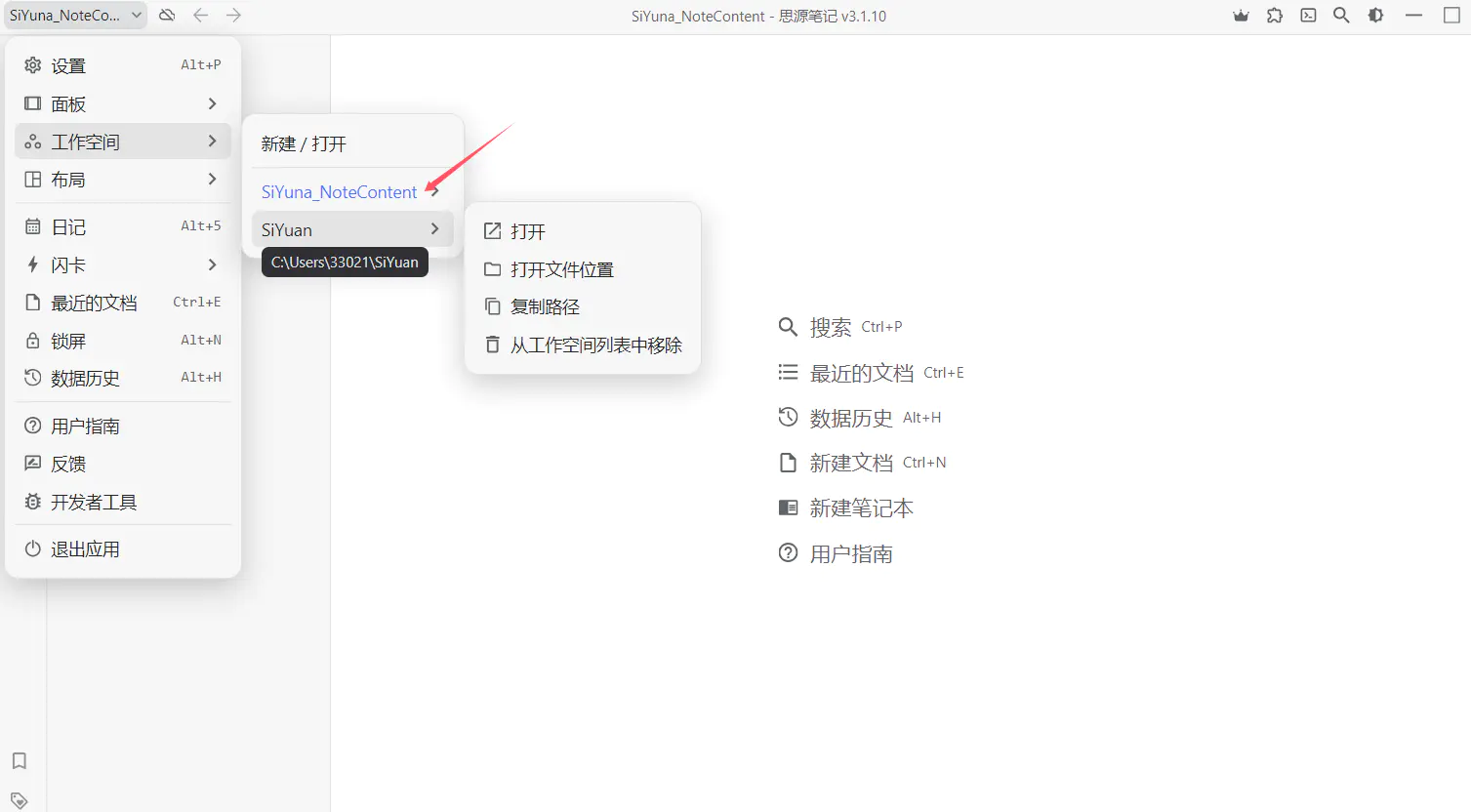The image size is (1471, 812).
Task: Click the chevron on the 面板 row
Action: point(212,103)
